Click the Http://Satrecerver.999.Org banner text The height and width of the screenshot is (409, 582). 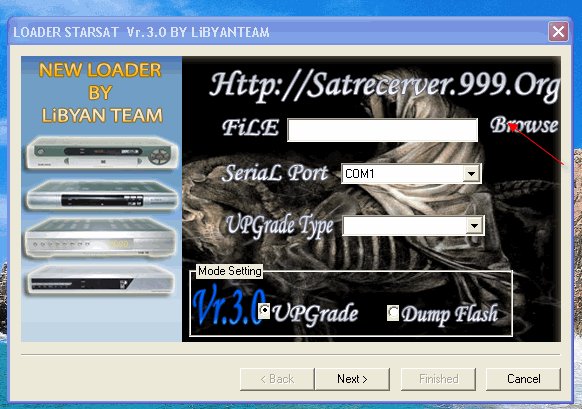pos(384,86)
